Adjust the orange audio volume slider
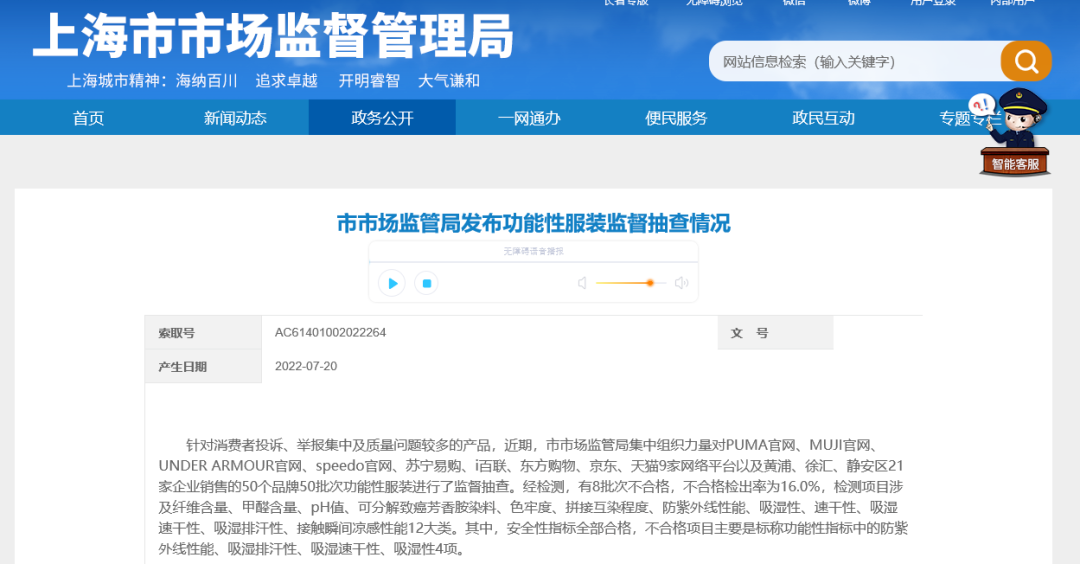Image resolution: width=1080 pixels, height=564 pixels. [649, 284]
